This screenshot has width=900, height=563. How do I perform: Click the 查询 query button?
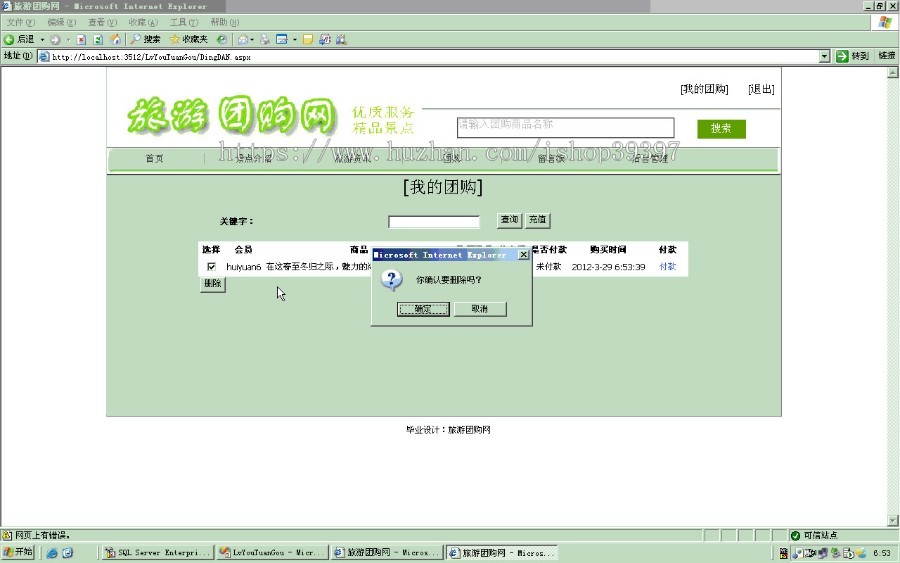tap(509, 220)
